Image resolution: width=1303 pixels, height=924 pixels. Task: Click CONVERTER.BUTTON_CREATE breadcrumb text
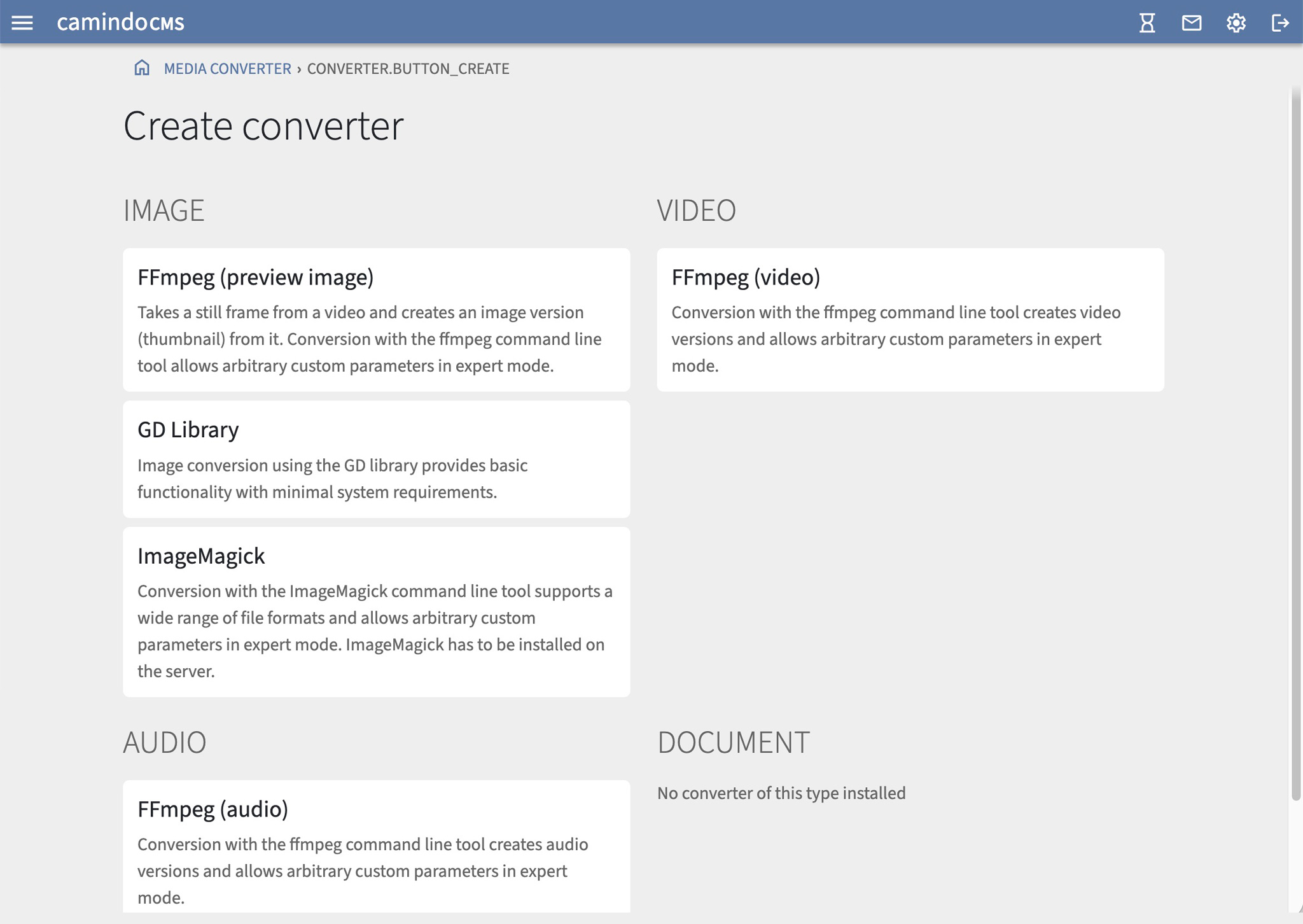[408, 68]
